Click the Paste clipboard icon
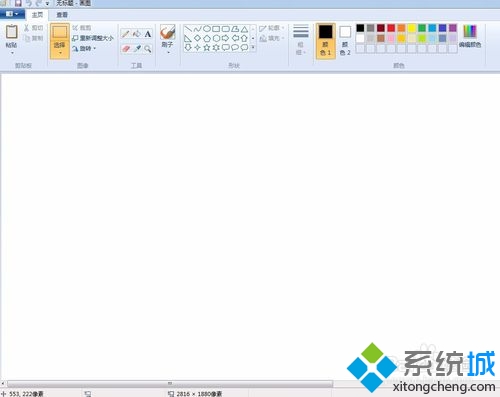500x397 pixels. pos(12,32)
